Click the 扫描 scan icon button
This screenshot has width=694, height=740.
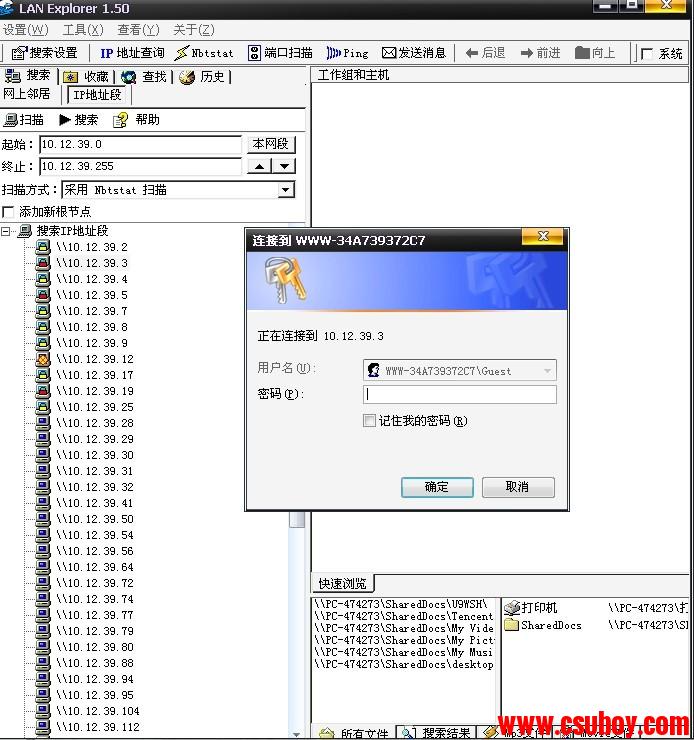pos(24,120)
